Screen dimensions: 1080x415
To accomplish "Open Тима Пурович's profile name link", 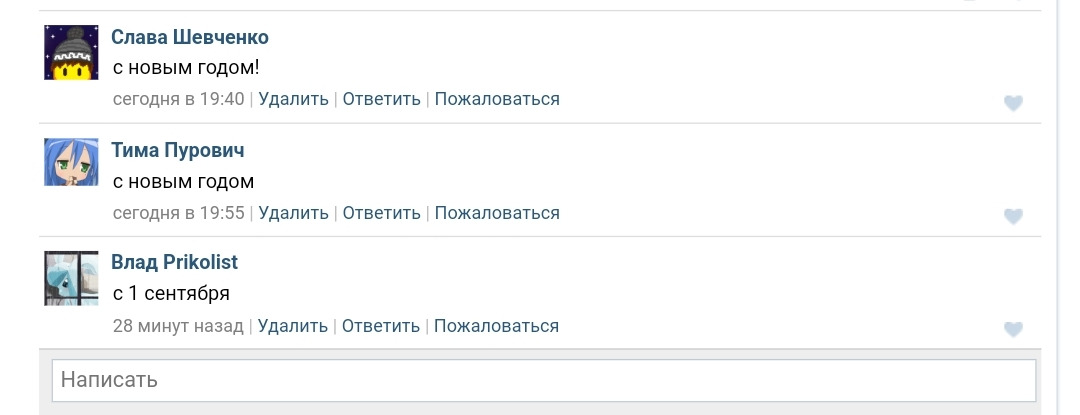I will point(178,150).
